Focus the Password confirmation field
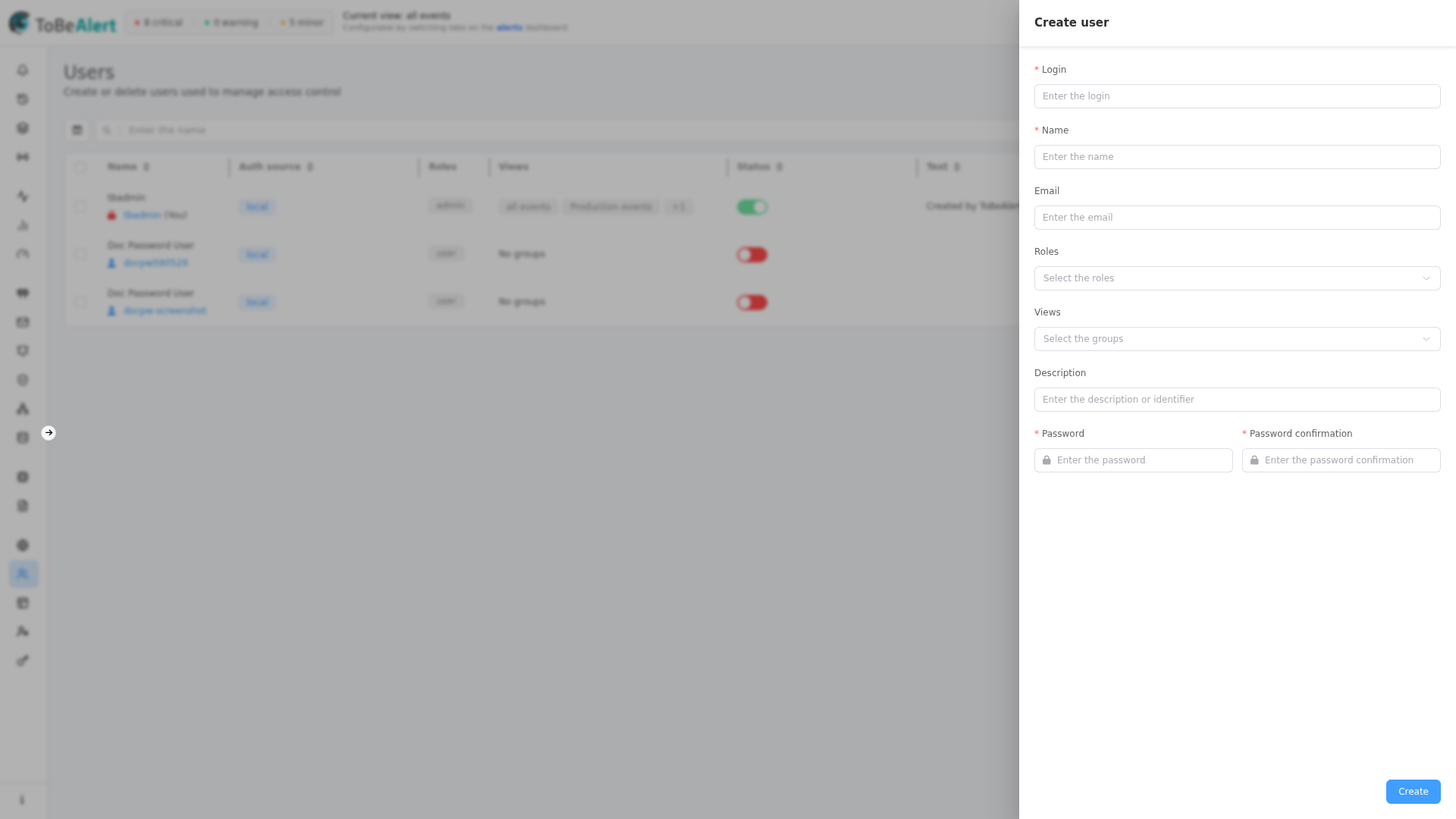 (1341, 460)
